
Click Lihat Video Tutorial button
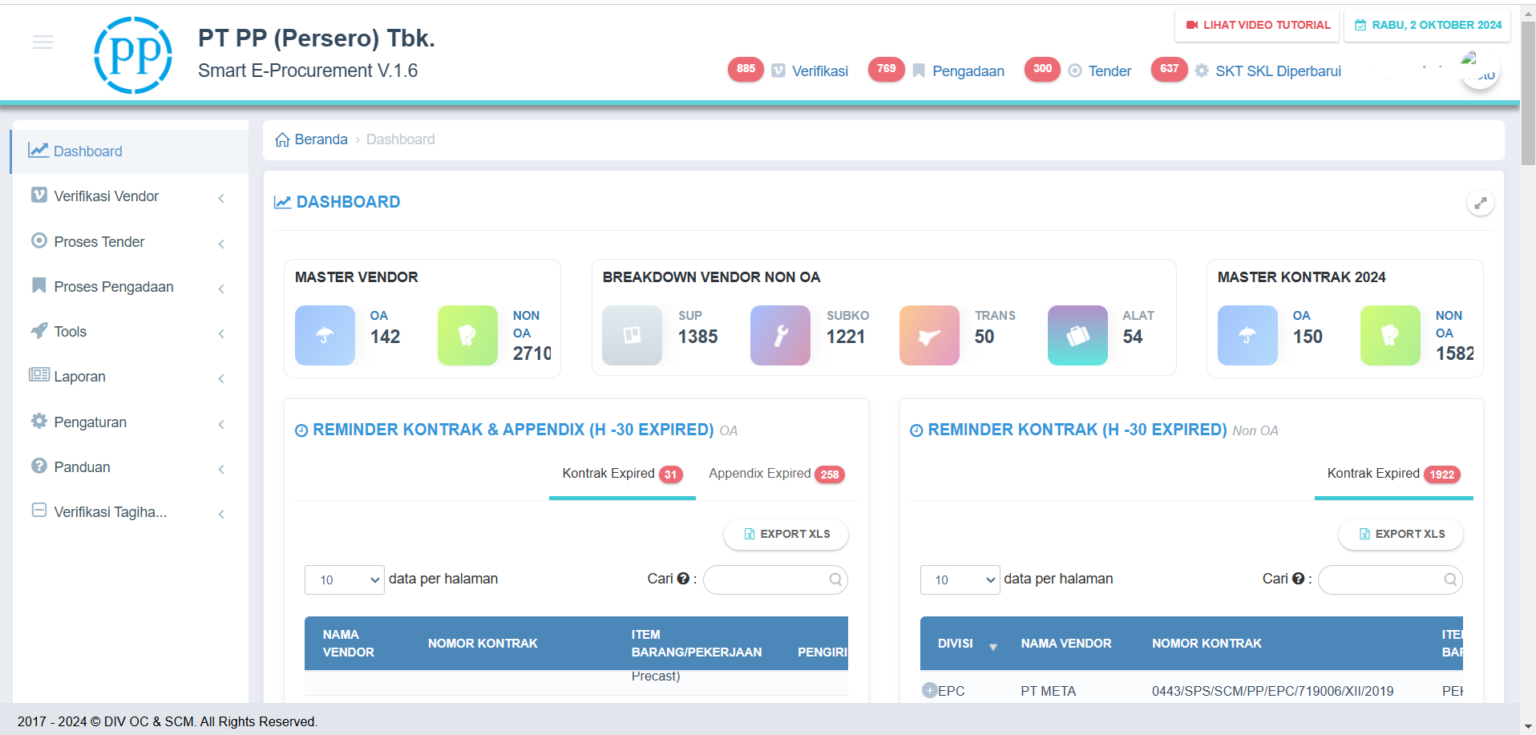click(1257, 25)
